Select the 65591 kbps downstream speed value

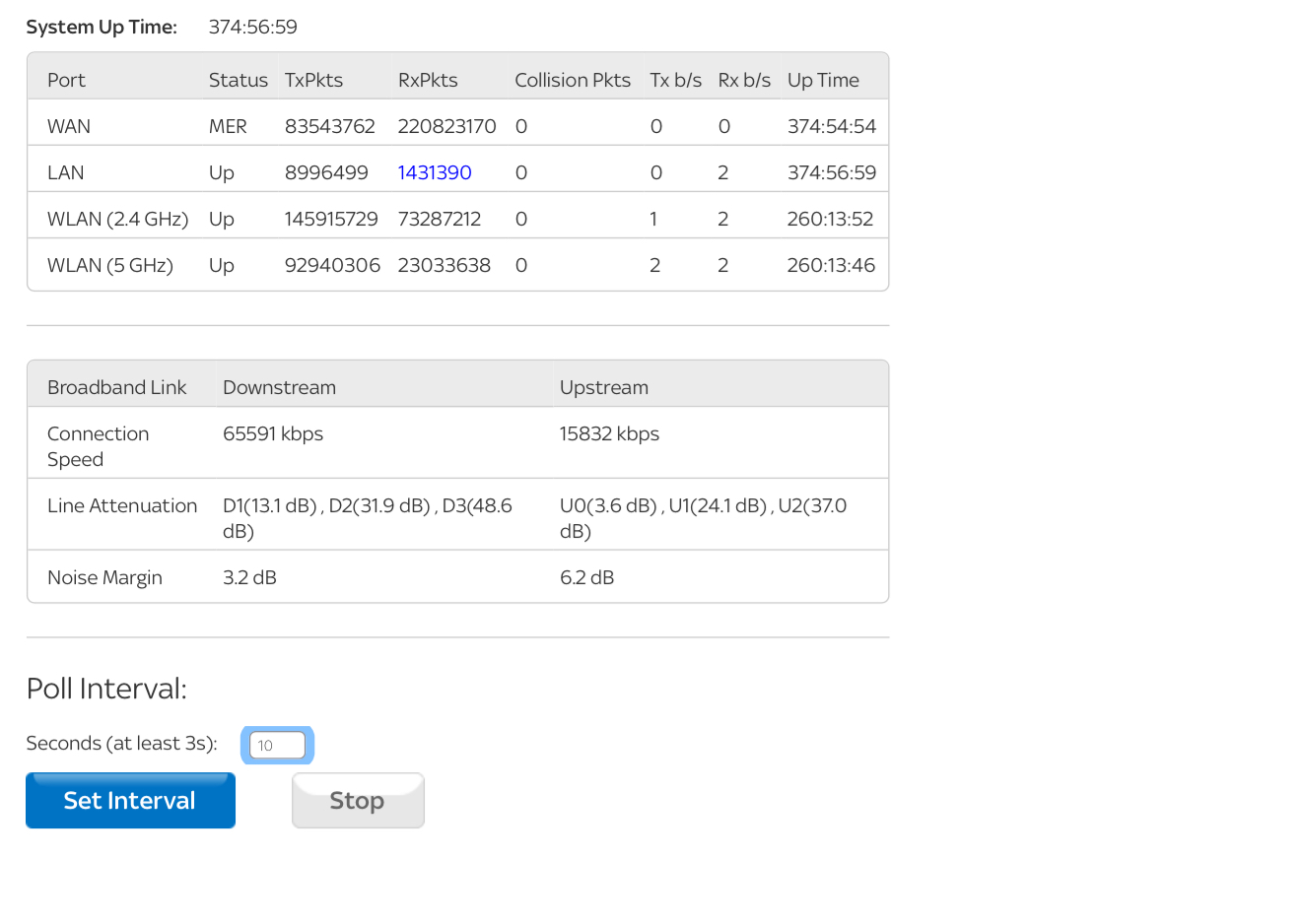pyautogui.click(x=273, y=434)
